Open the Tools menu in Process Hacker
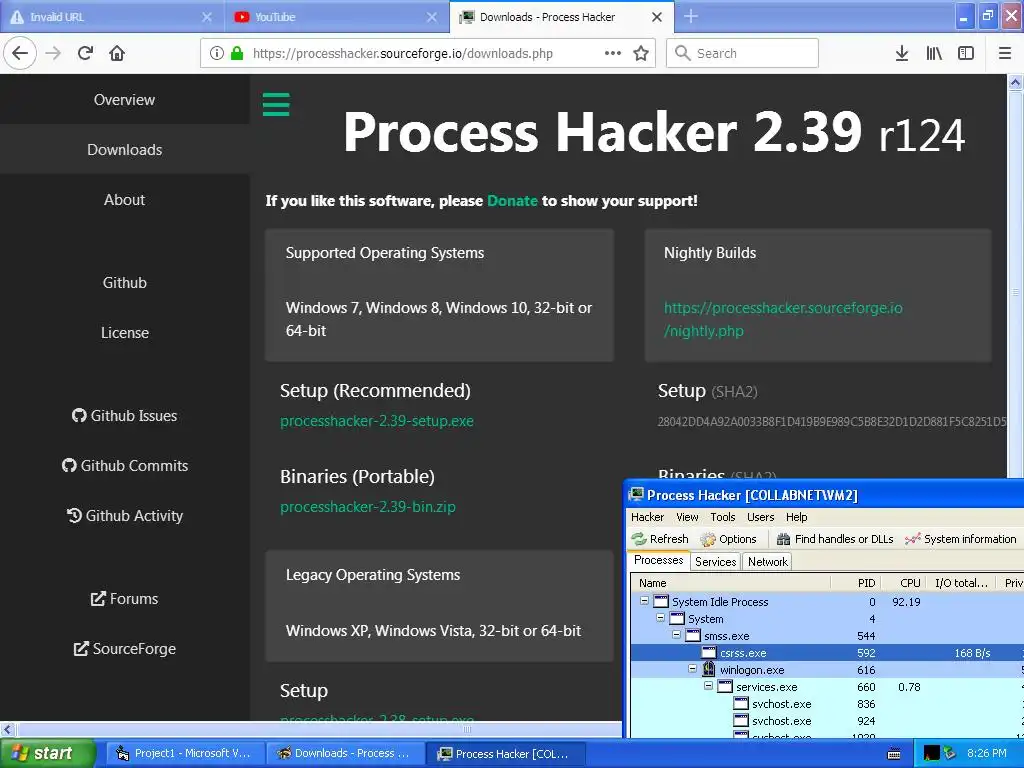 coord(723,517)
